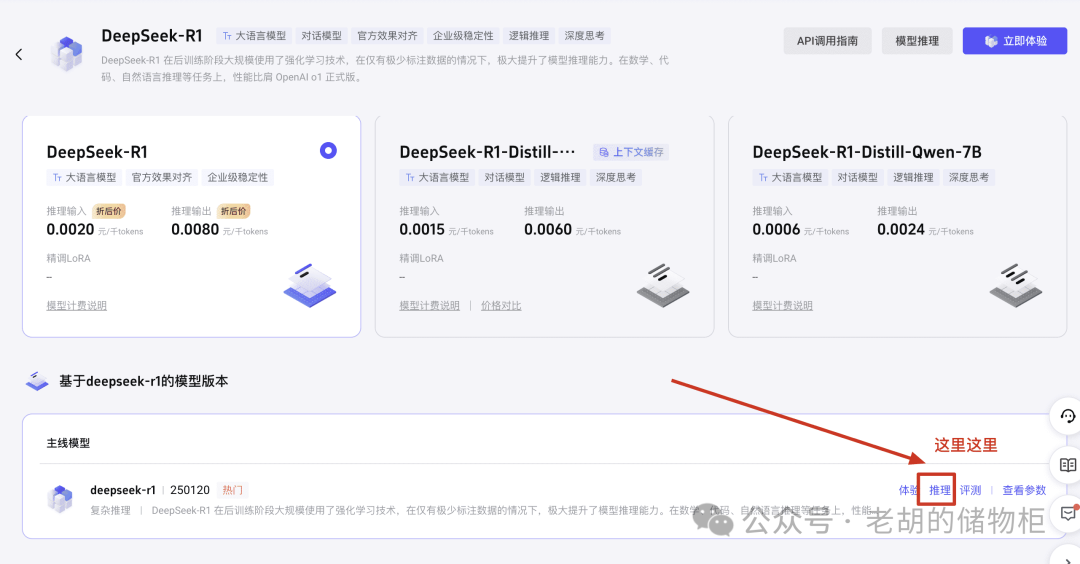Click 评测 in the deepseek-r1 row
This screenshot has width=1080, height=564.
tap(970, 490)
